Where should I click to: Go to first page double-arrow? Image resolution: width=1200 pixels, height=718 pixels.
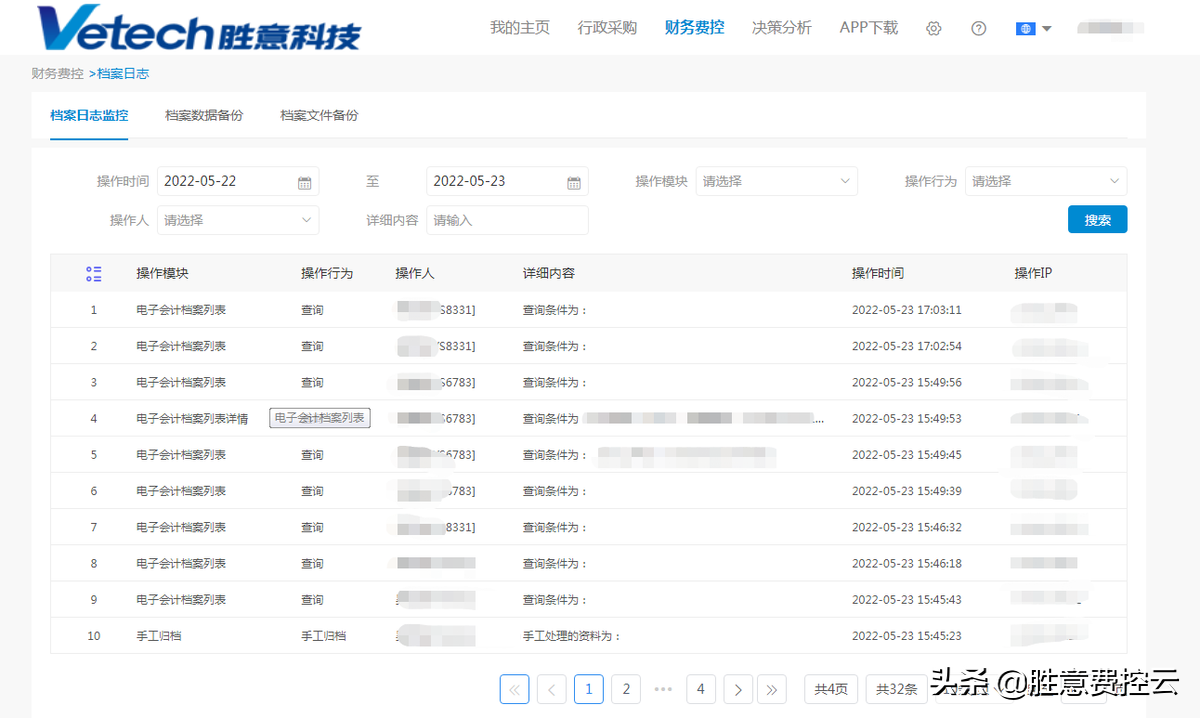coord(514,689)
